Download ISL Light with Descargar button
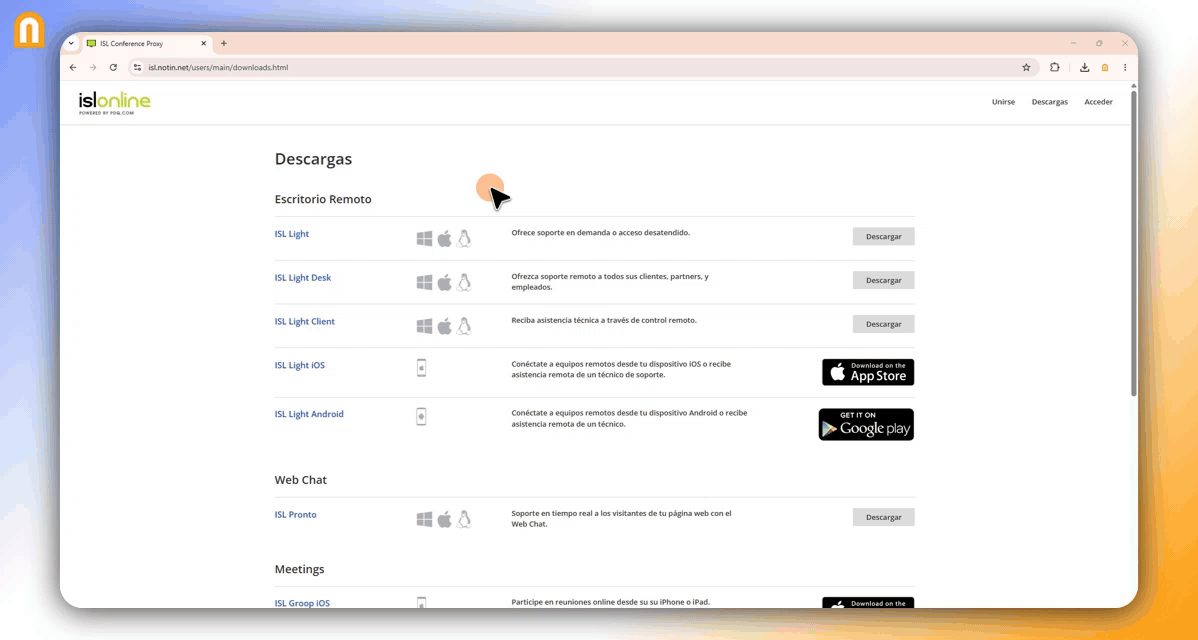 (x=883, y=236)
